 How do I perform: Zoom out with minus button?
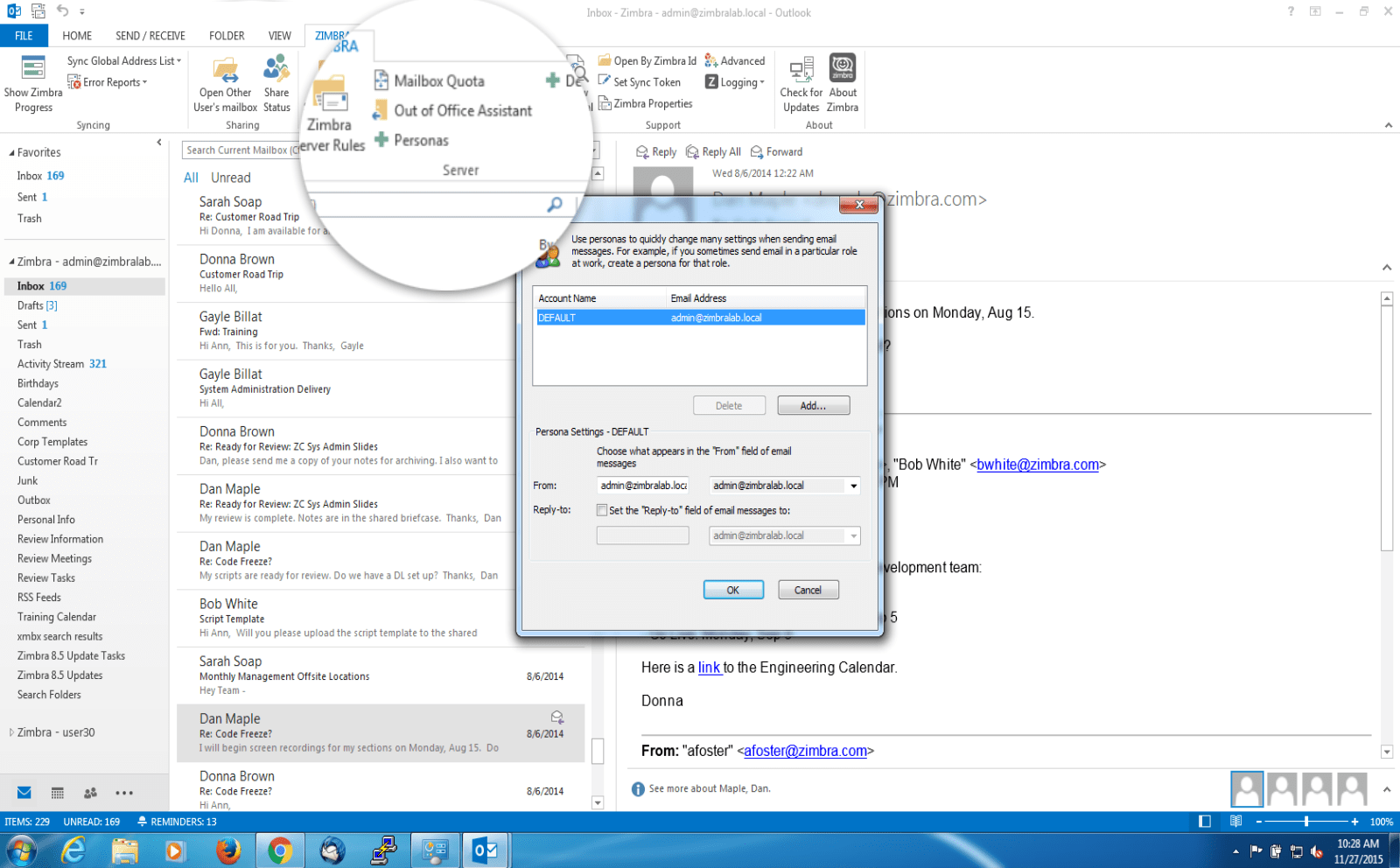pos(1259,822)
